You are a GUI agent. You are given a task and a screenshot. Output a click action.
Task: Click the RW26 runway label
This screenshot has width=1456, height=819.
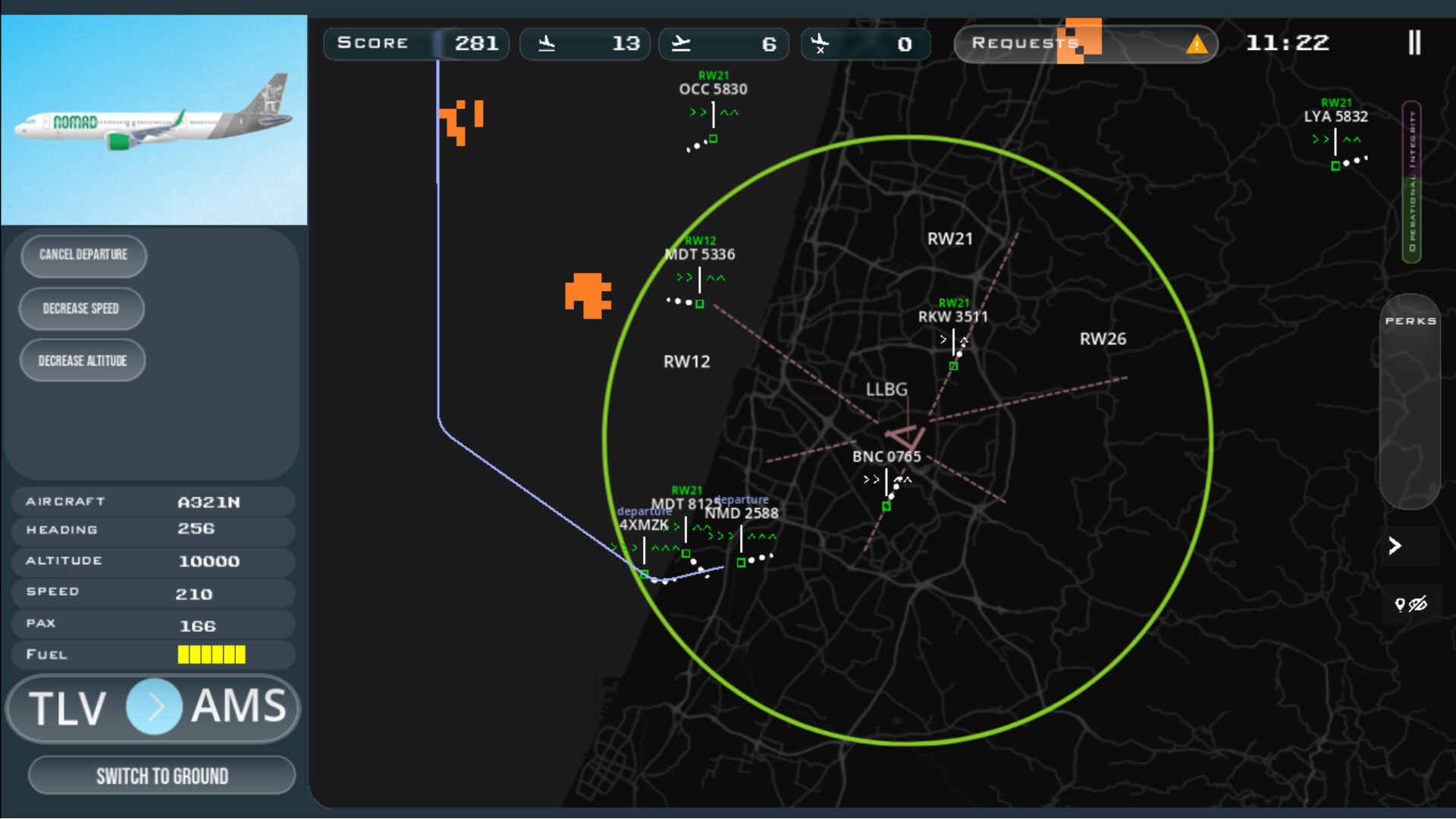point(1103,339)
